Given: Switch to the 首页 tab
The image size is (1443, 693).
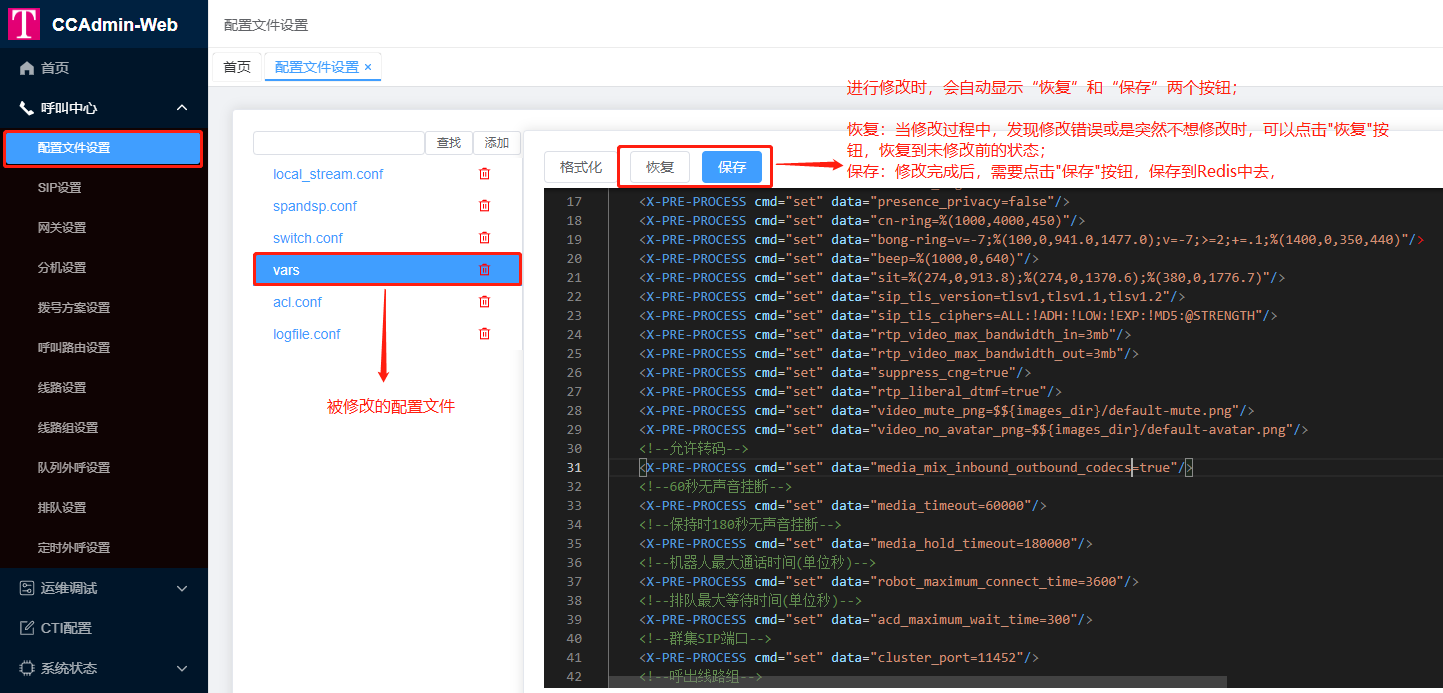Looking at the screenshot, I should point(237,67).
